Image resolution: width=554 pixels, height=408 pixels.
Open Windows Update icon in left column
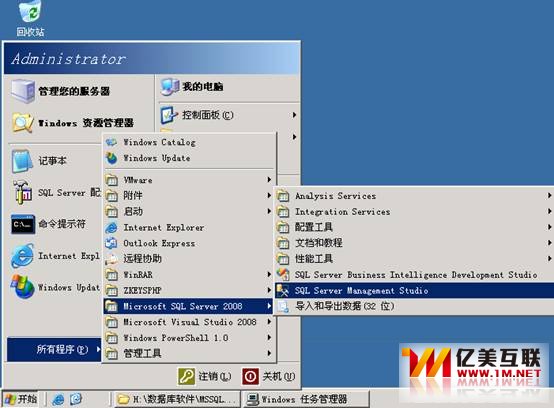(x=22, y=287)
